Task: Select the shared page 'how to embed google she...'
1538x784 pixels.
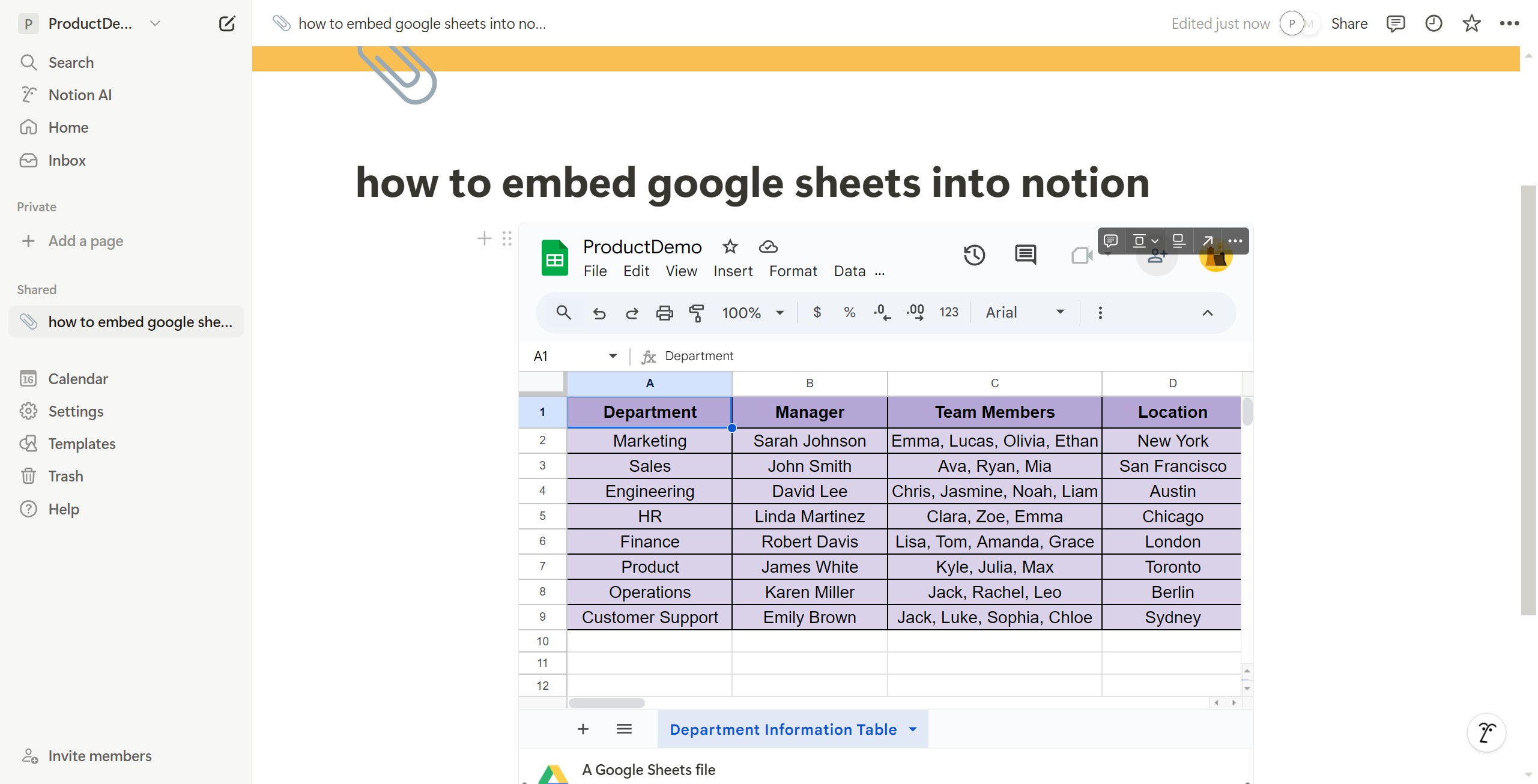Action: point(126,322)
